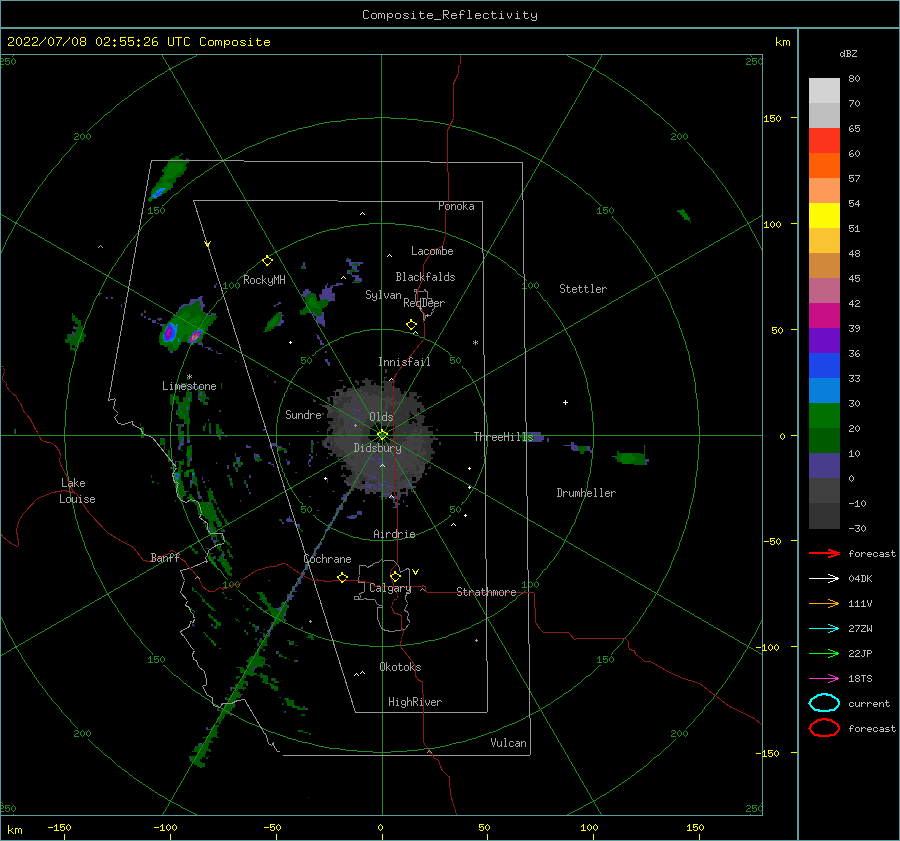The width and height of the screenshot is (900, 841).
Task: Click the Innisfail label
Action: tap(404, 362)
